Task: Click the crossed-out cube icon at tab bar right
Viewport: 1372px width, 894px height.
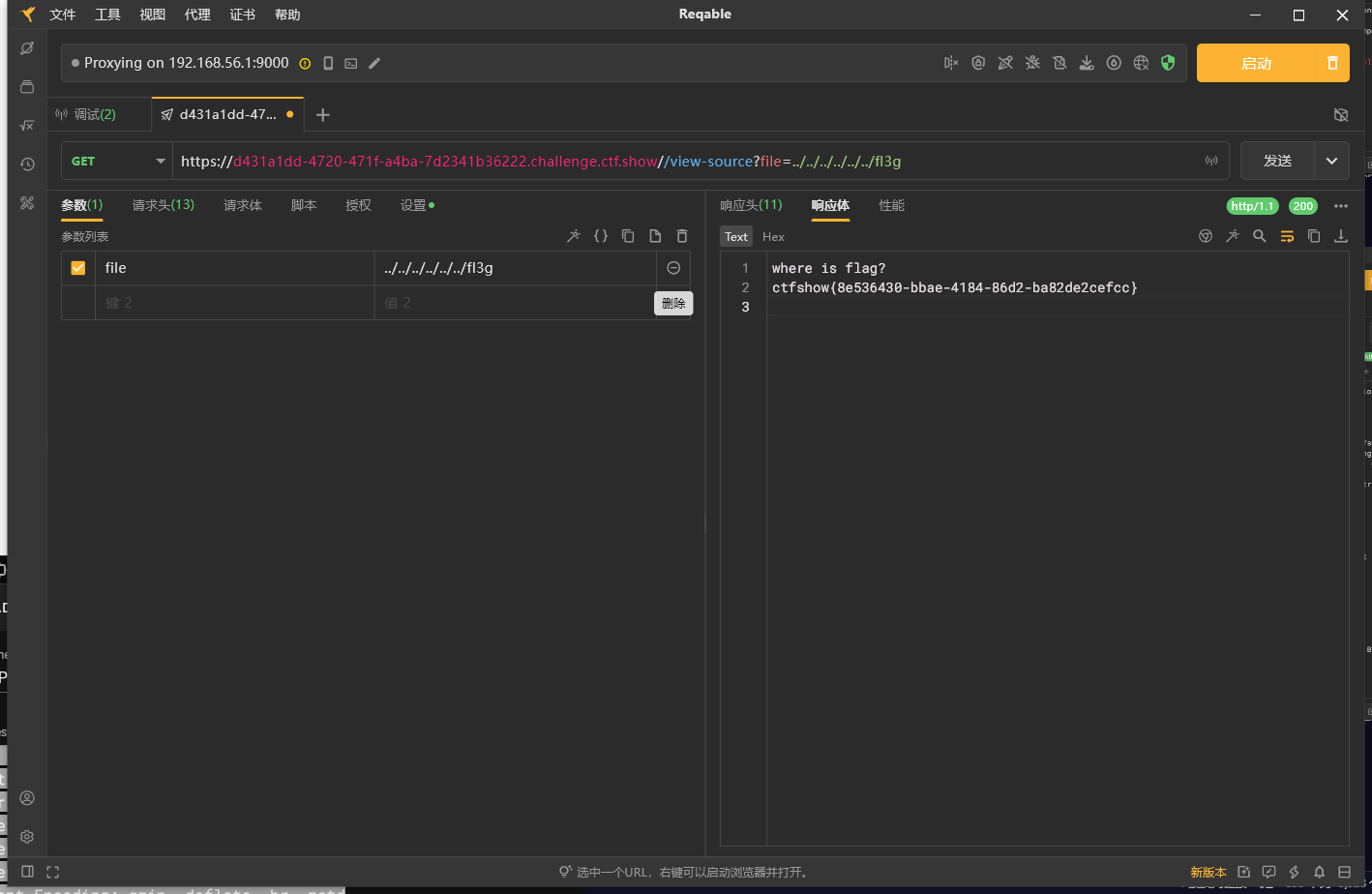Action: 1341,114
